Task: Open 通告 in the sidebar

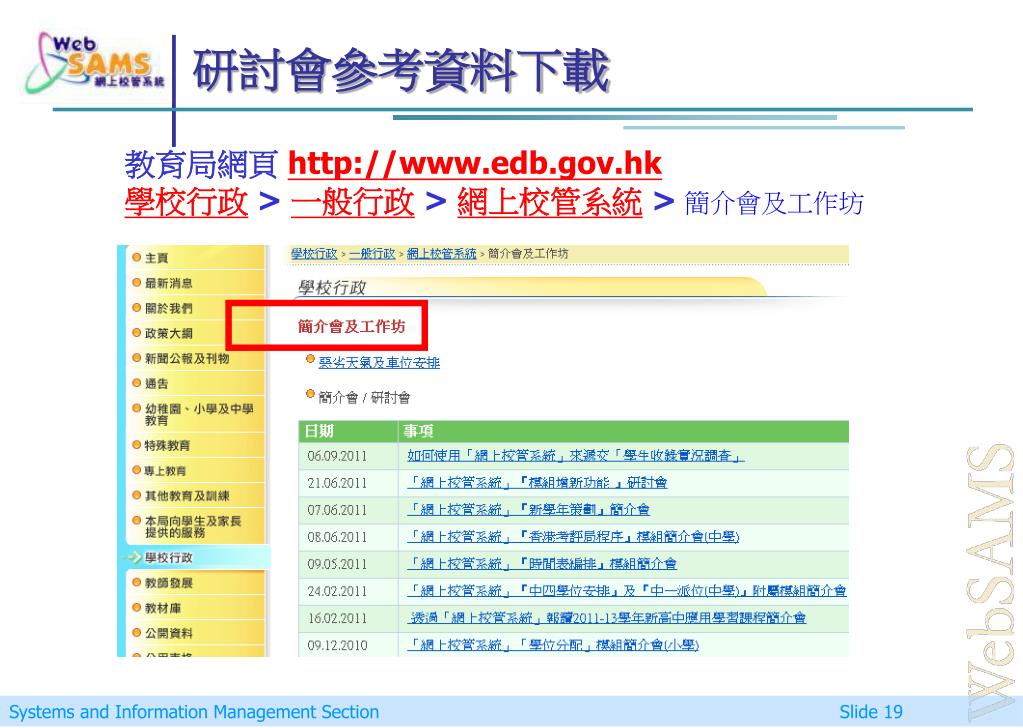Action: click(157, 383)
